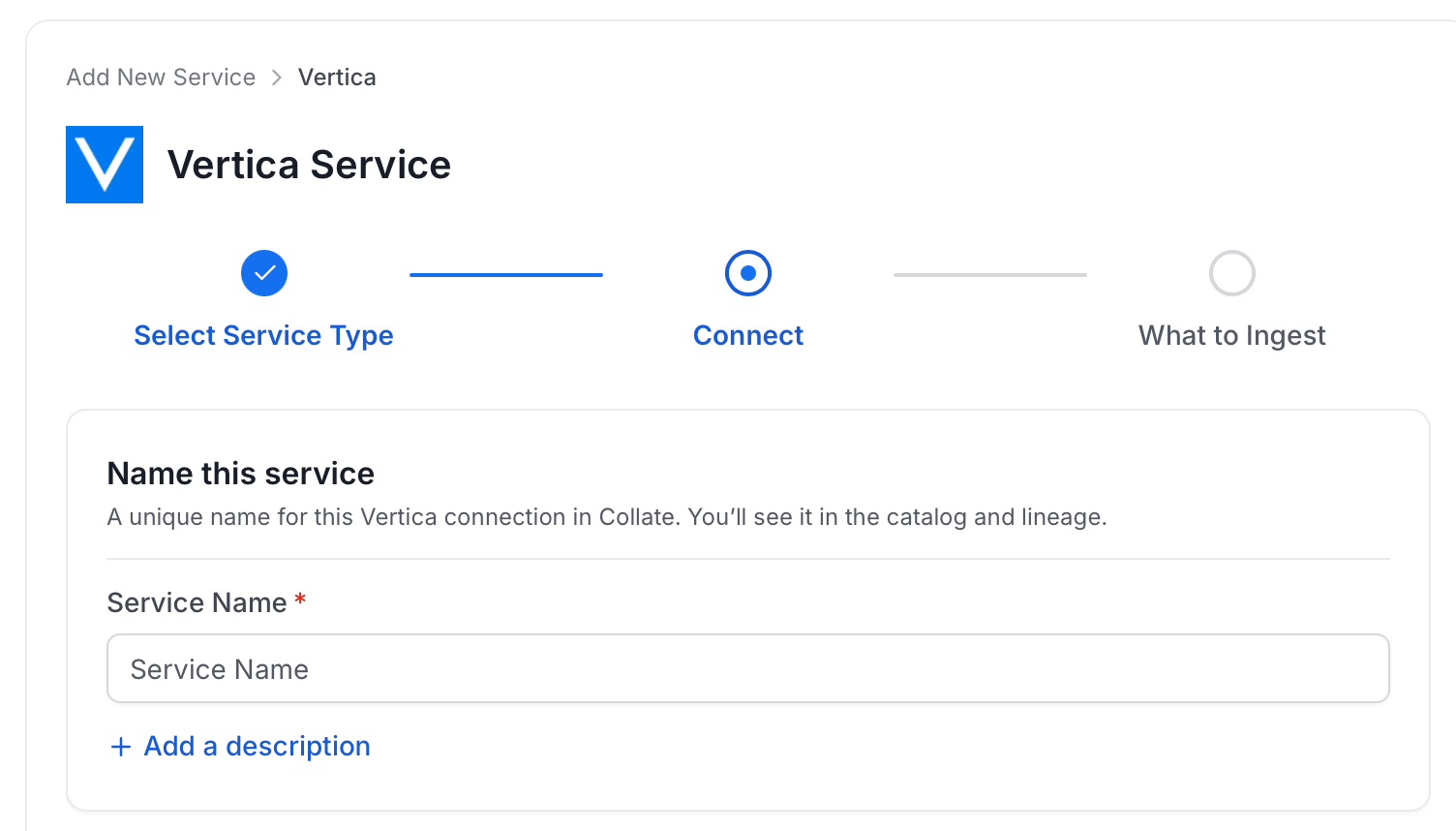Click the Vertica Service heading
The width and height of the screenshot is (1456, 831).
310,165
